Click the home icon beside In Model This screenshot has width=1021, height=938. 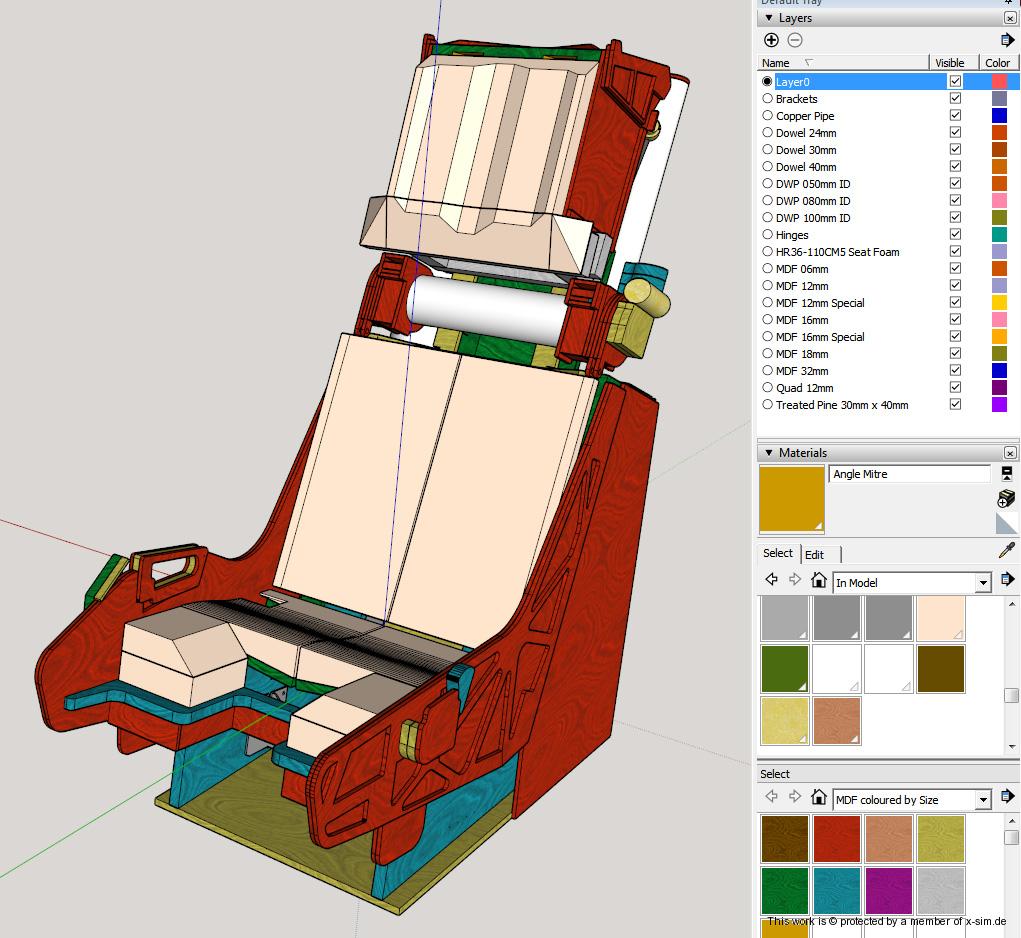818,581
